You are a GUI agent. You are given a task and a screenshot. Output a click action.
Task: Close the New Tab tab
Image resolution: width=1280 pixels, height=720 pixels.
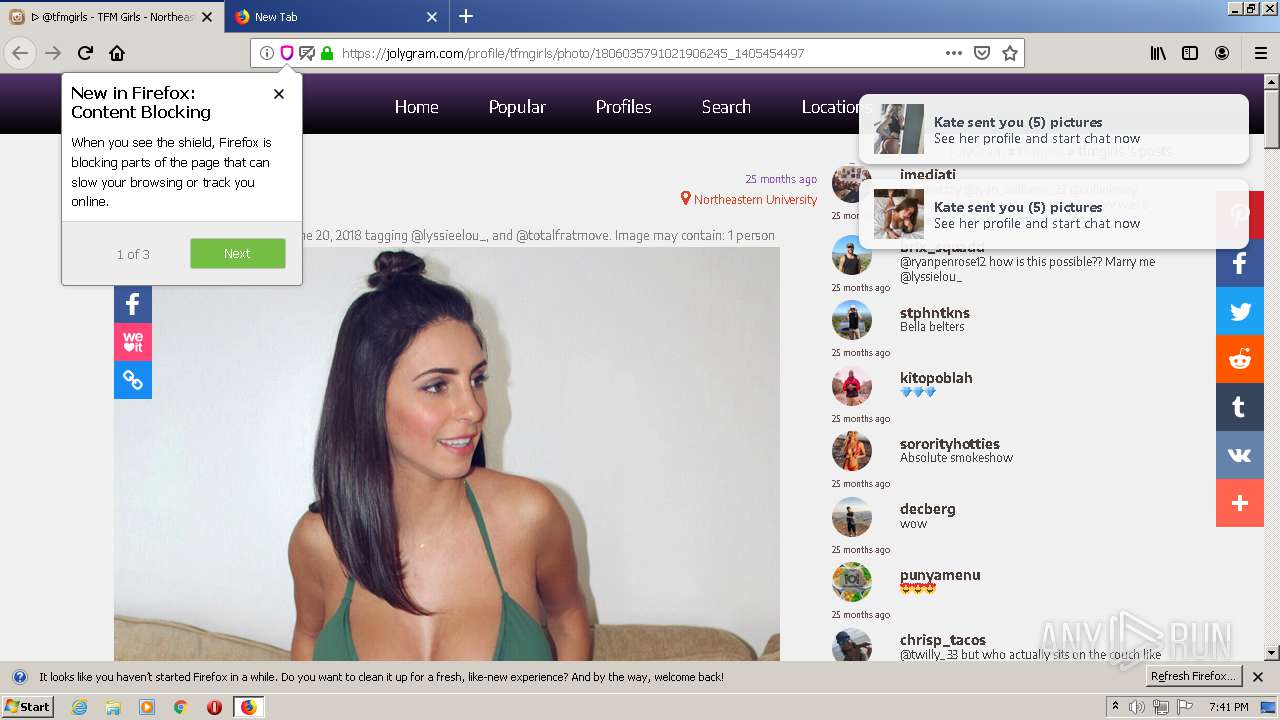click(432, 17)
